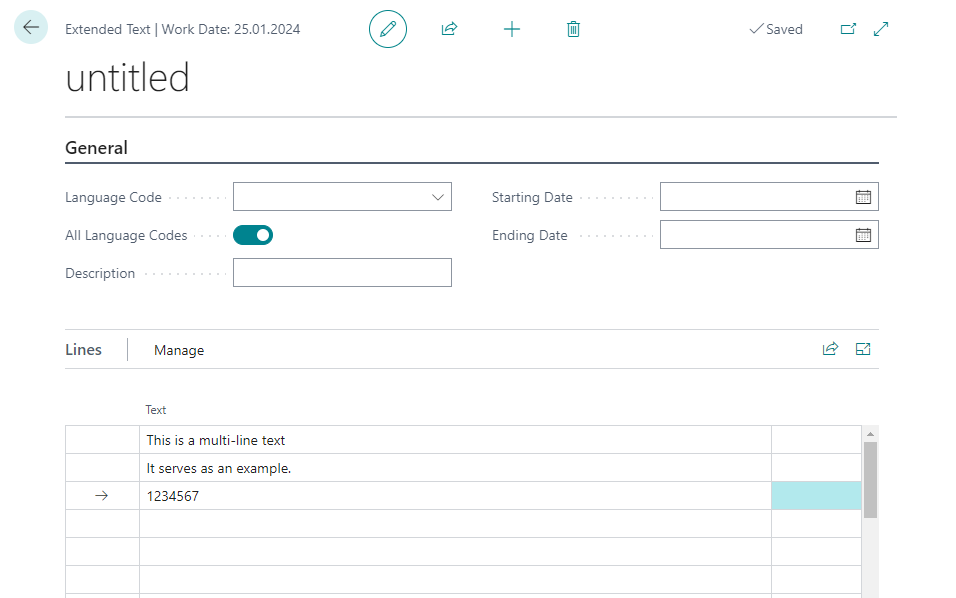Expand page to full-screen arrows icon

[881, 29]
